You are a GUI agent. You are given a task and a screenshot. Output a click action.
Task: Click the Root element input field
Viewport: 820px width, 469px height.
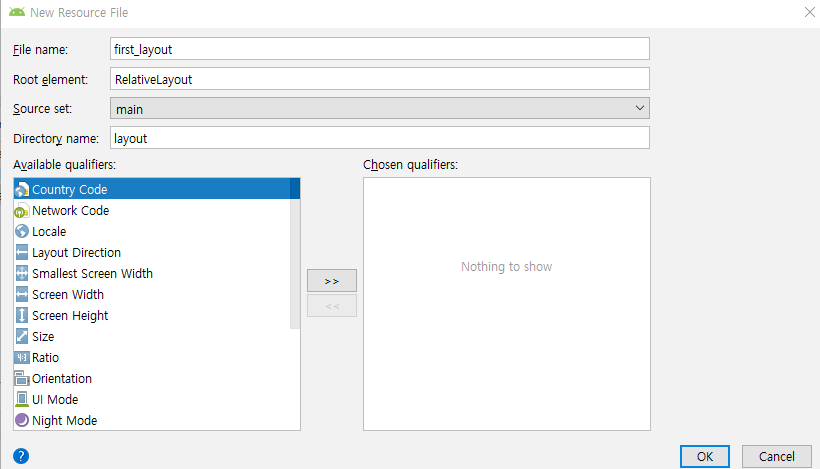point(380,79)
